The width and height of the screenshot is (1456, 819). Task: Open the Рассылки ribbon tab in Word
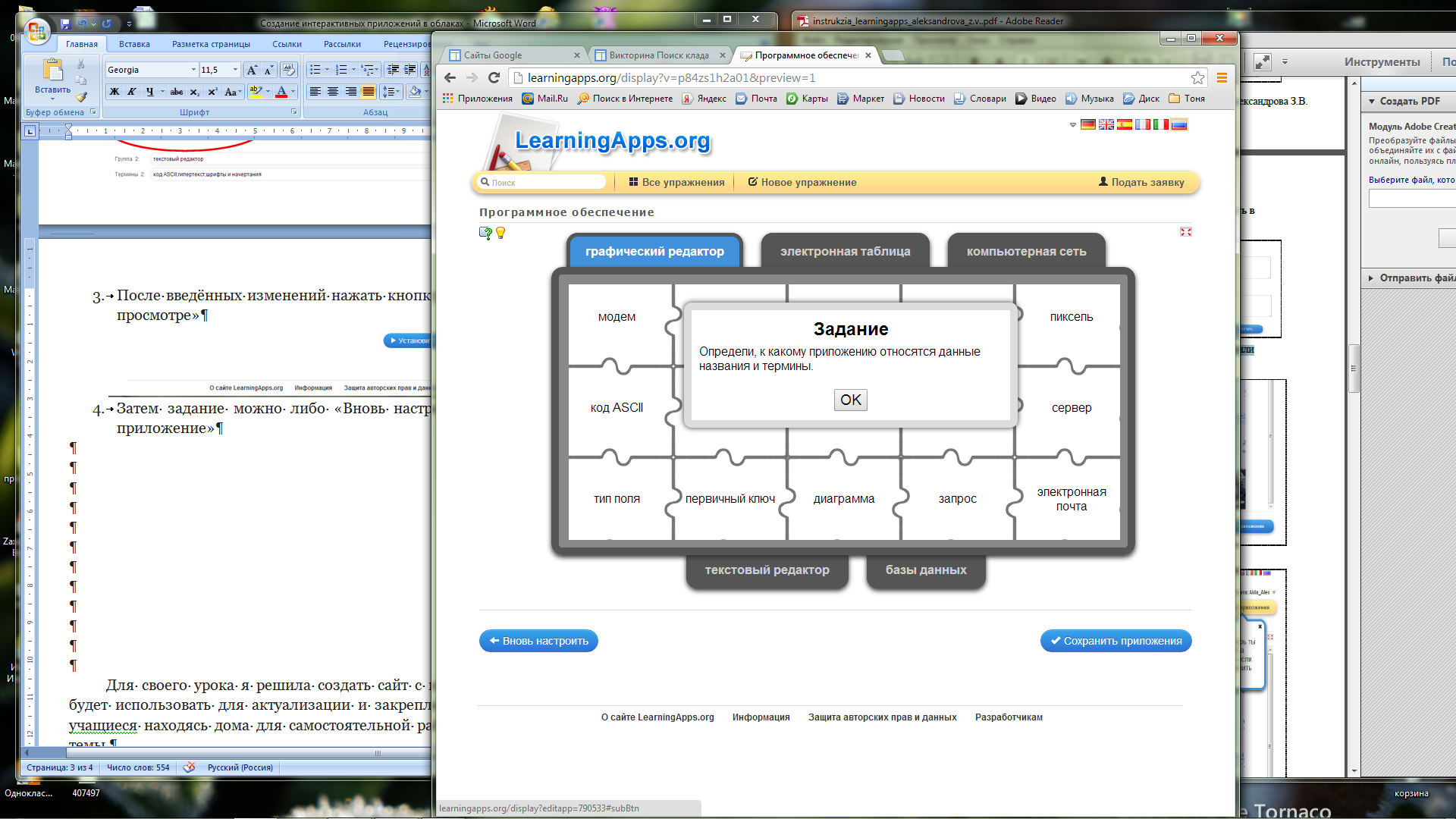[342, 44]
